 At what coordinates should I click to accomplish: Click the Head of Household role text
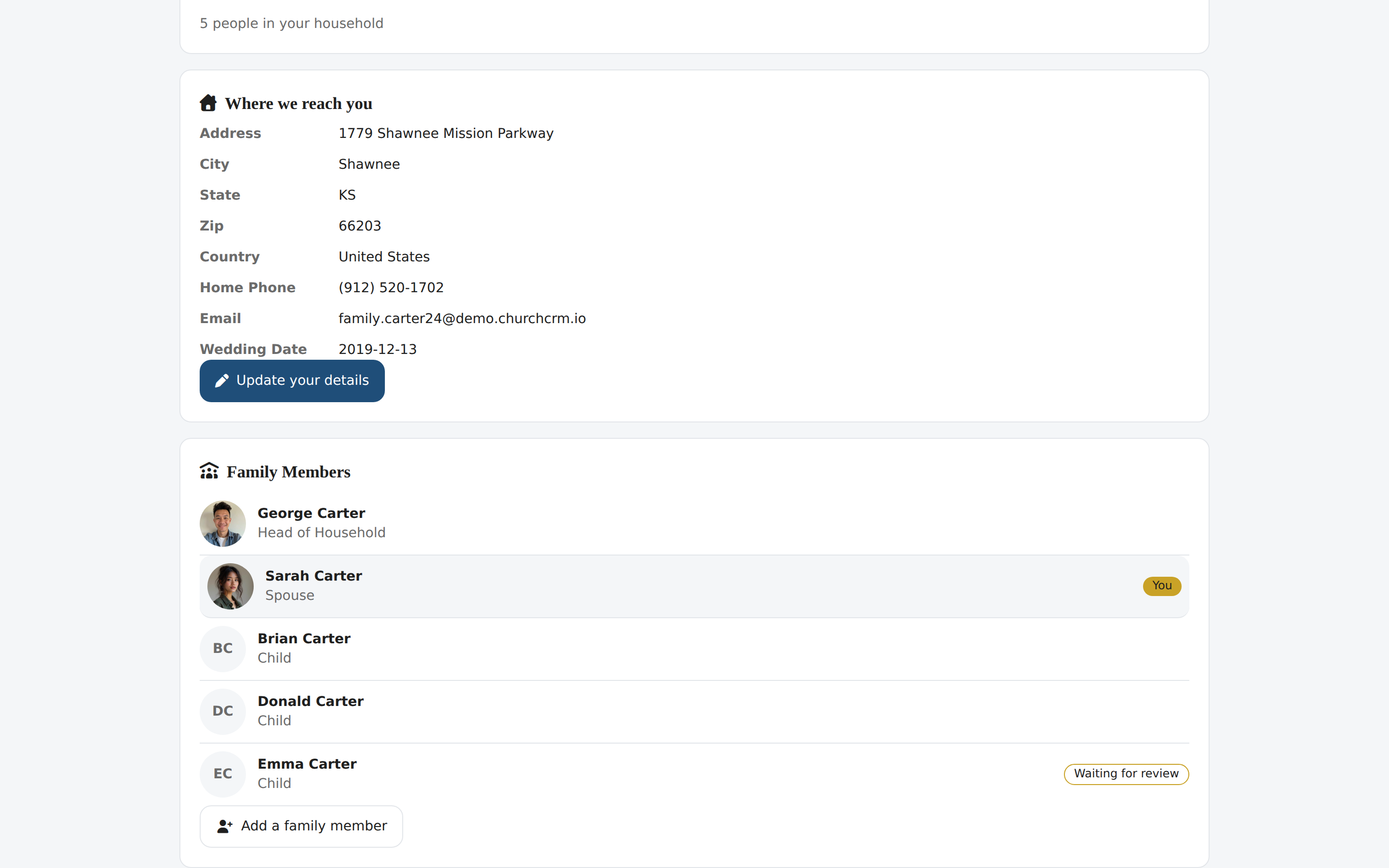tap(321, 533)
